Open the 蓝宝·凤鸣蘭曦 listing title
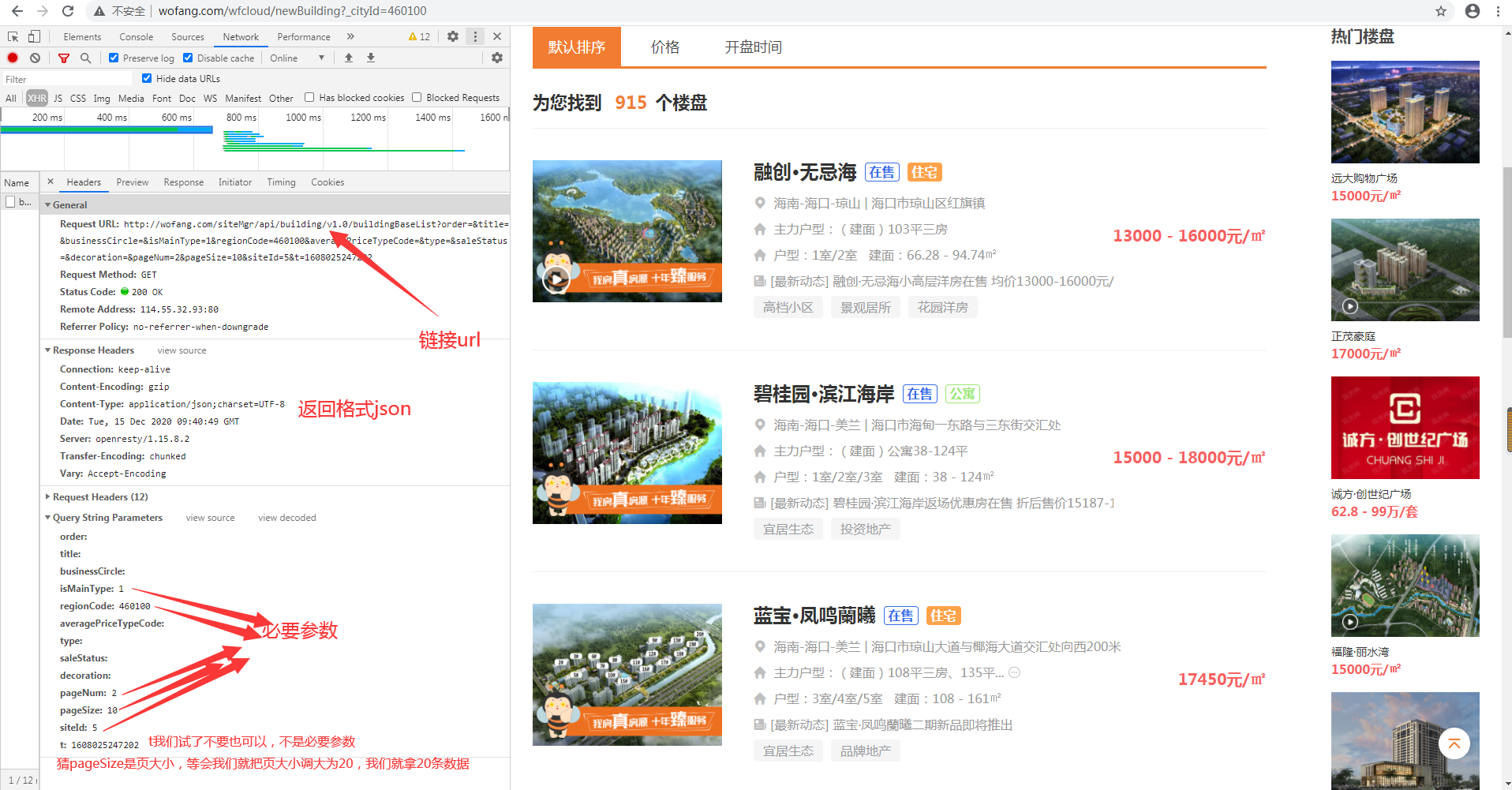Image resolution: width=1512 pixels, height=790 pixels. [814, 616]
